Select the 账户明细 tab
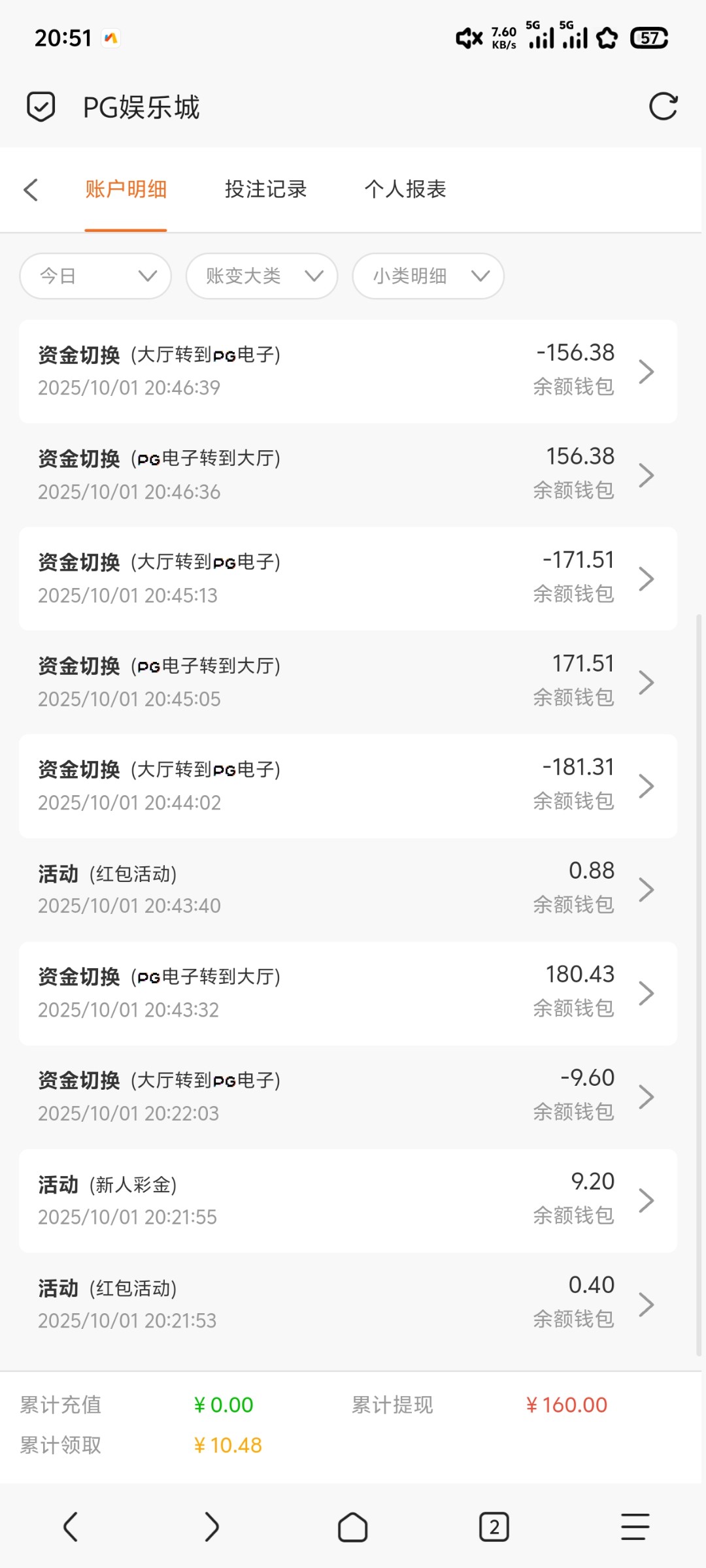The height and width of the screenshot is (1568, 706). click(126, 189)
